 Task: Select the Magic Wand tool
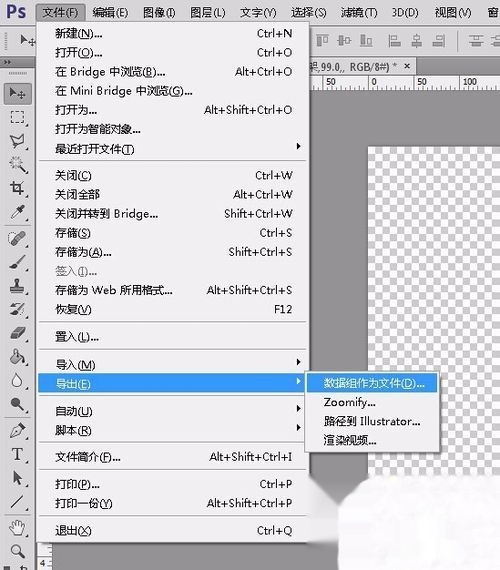click(x=17, y=165)
